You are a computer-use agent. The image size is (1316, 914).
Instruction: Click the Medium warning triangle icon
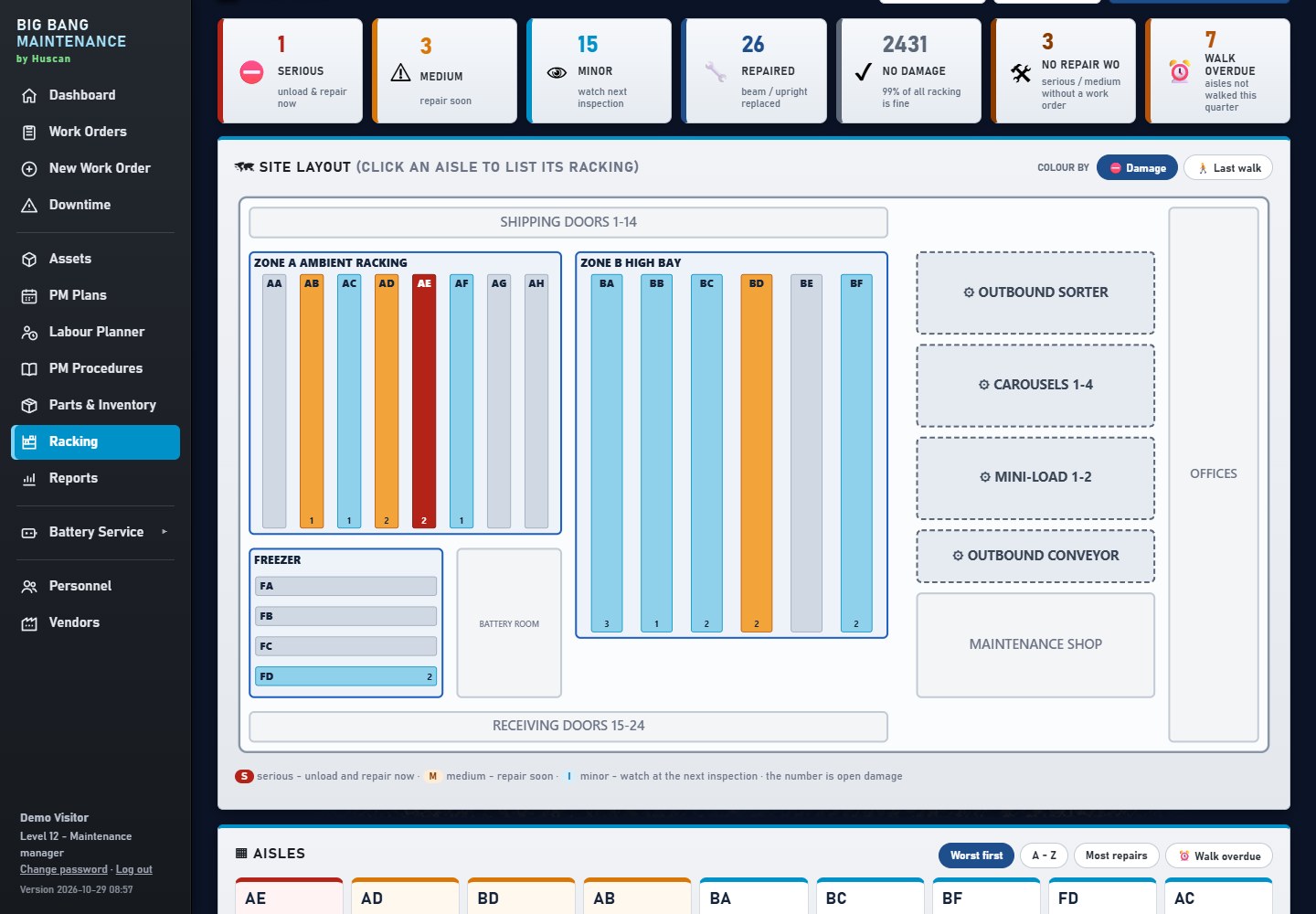click(x=400, y=73)
